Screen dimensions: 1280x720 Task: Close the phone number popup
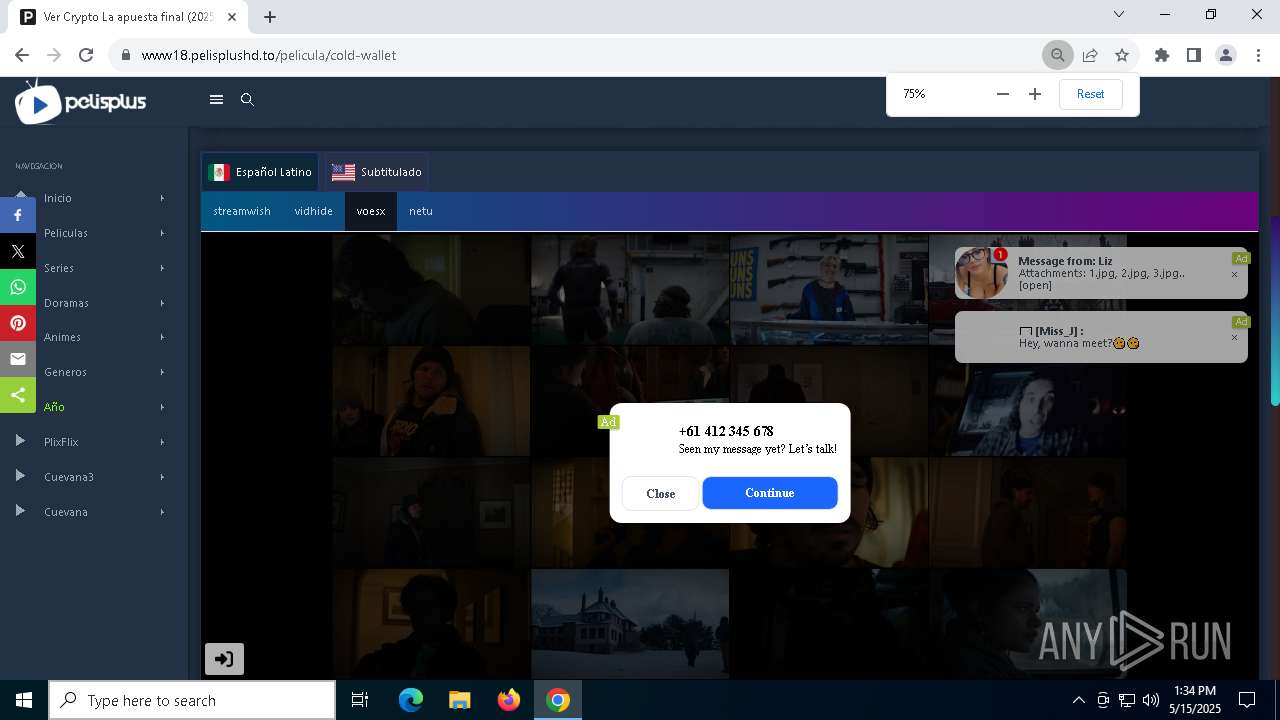(660, 493)
